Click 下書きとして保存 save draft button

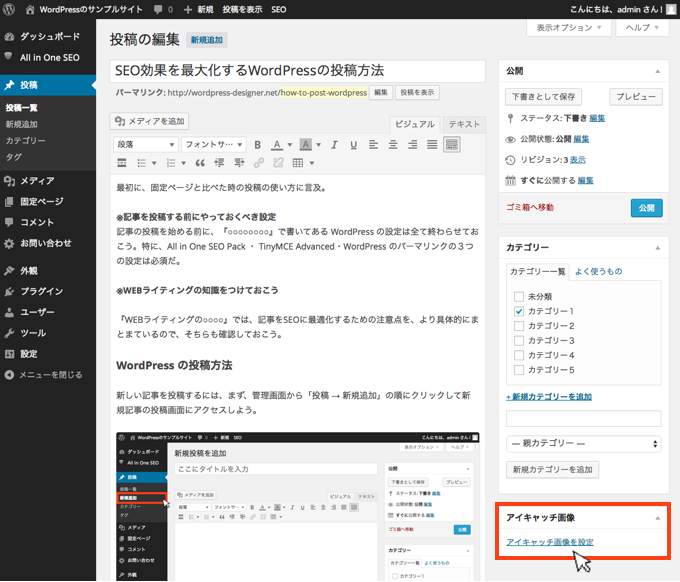543,97
